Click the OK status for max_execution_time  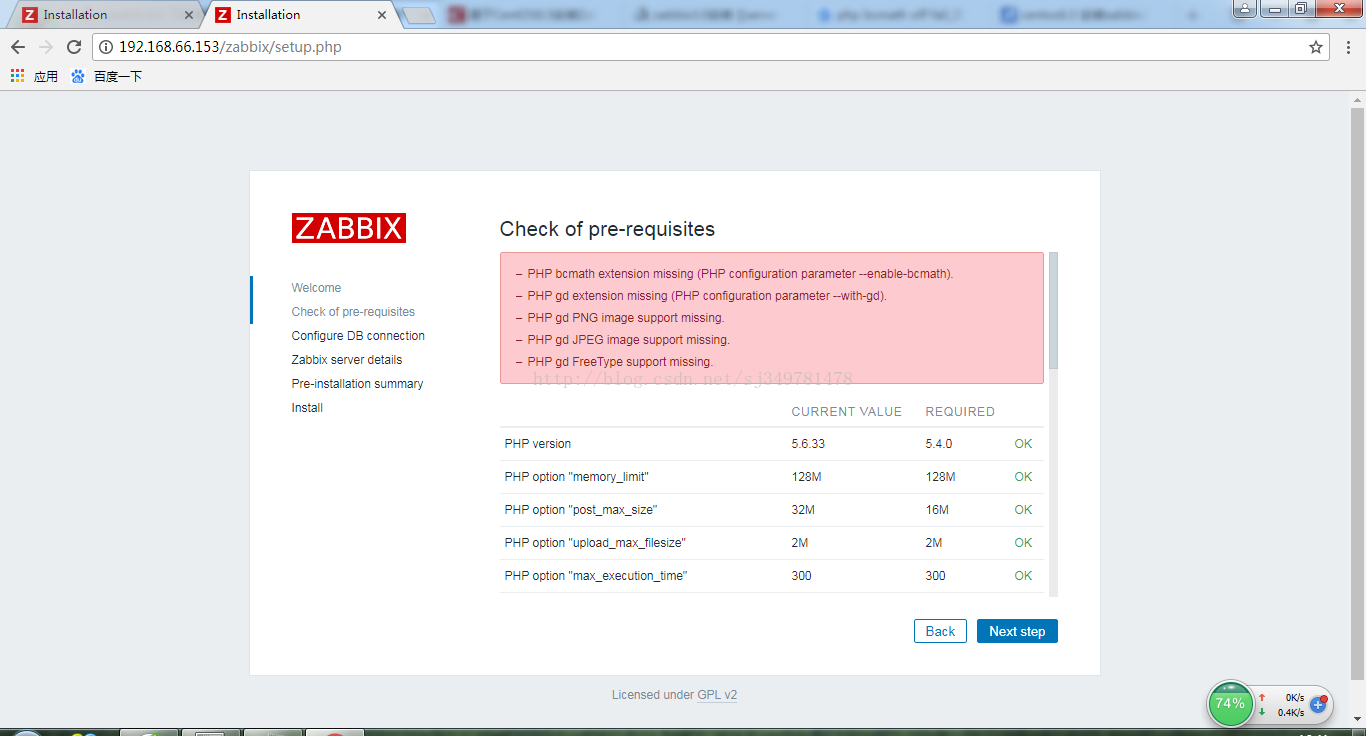(1023, 576)
